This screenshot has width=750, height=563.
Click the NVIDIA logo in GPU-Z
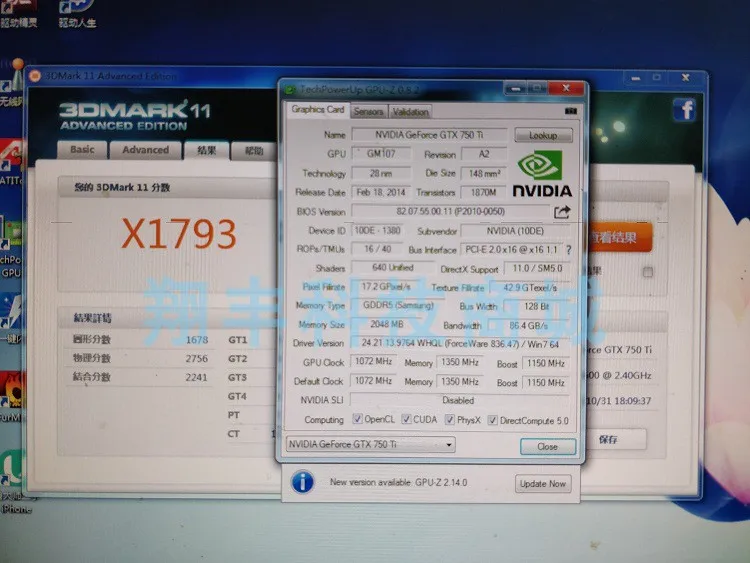tap(542, 174)
